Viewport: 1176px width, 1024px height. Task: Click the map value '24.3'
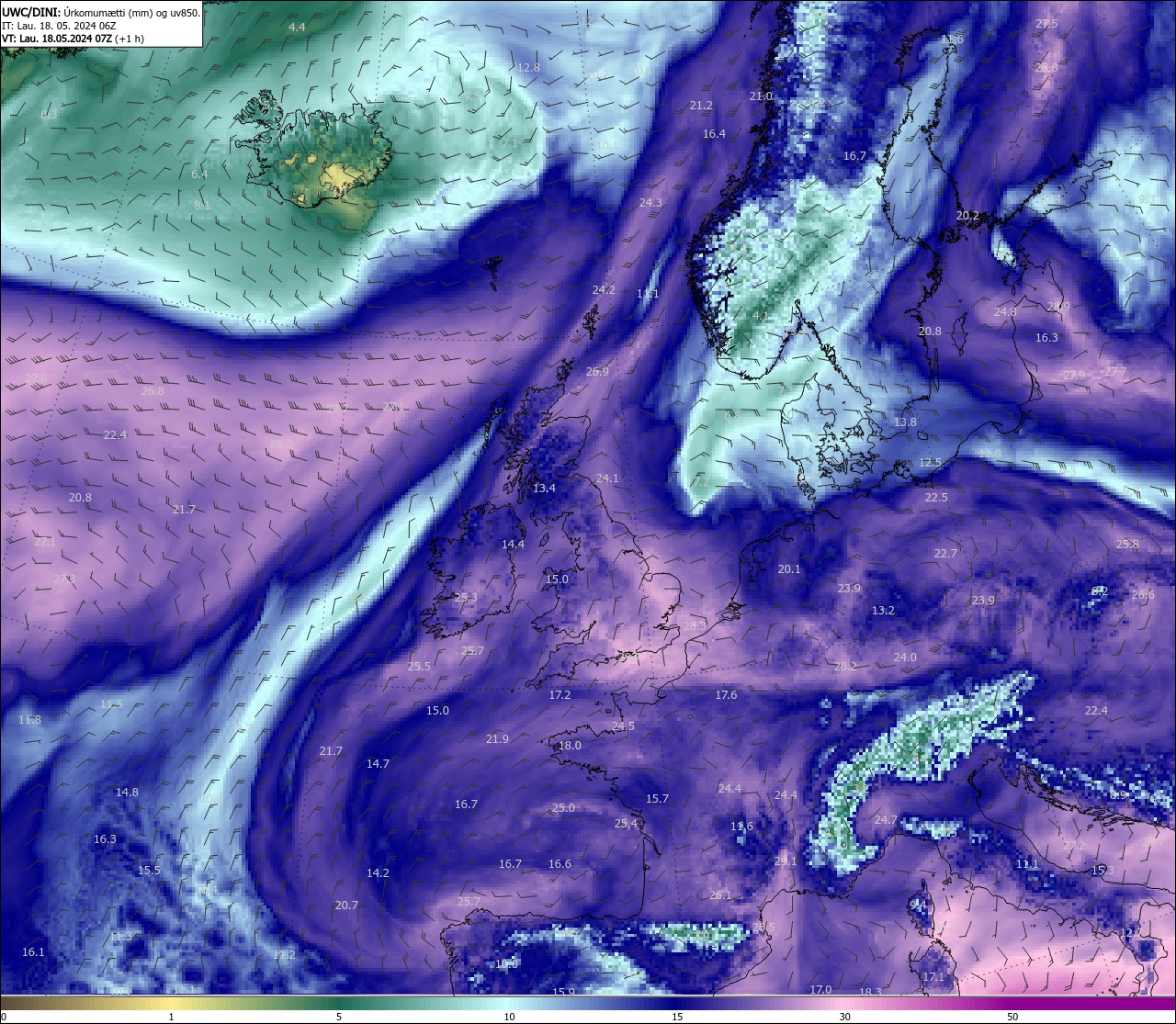pos(650,203)
